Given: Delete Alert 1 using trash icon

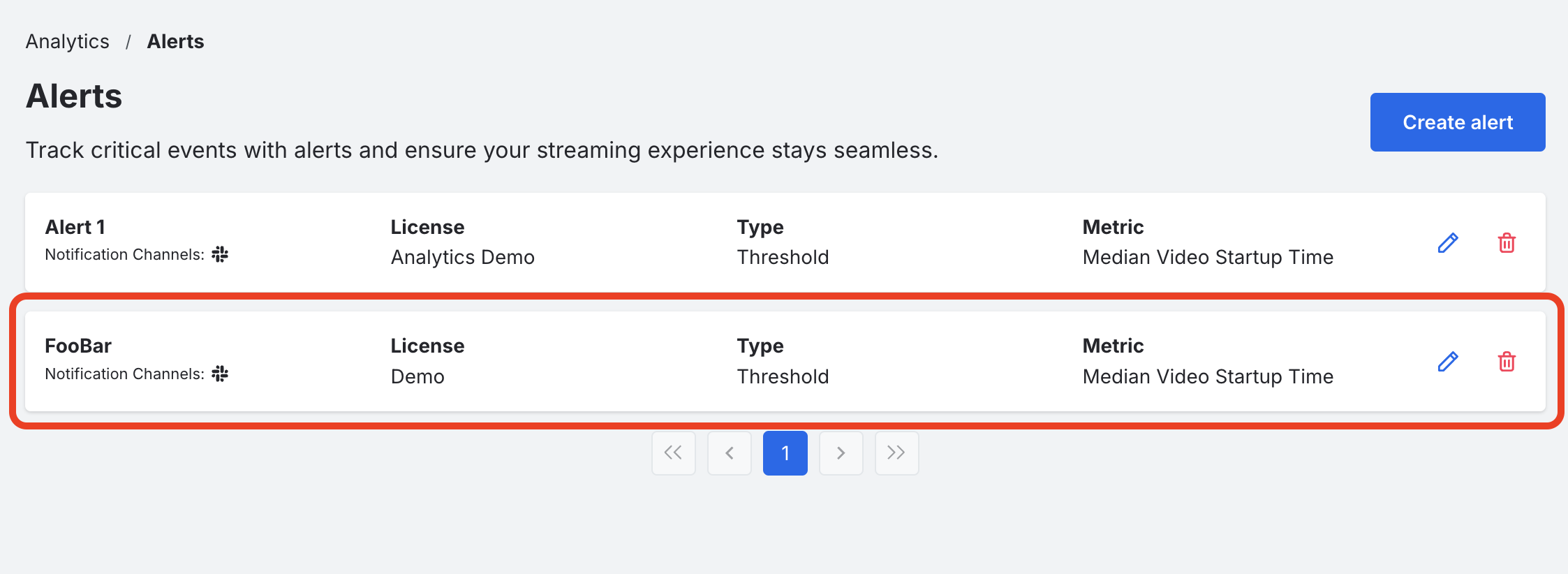Looking at the screenshot, I should (1507, 243).
